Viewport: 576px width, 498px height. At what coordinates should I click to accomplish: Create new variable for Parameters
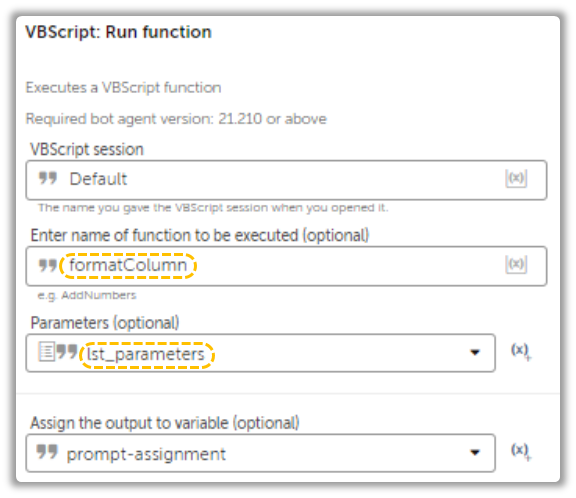(521, 351)
